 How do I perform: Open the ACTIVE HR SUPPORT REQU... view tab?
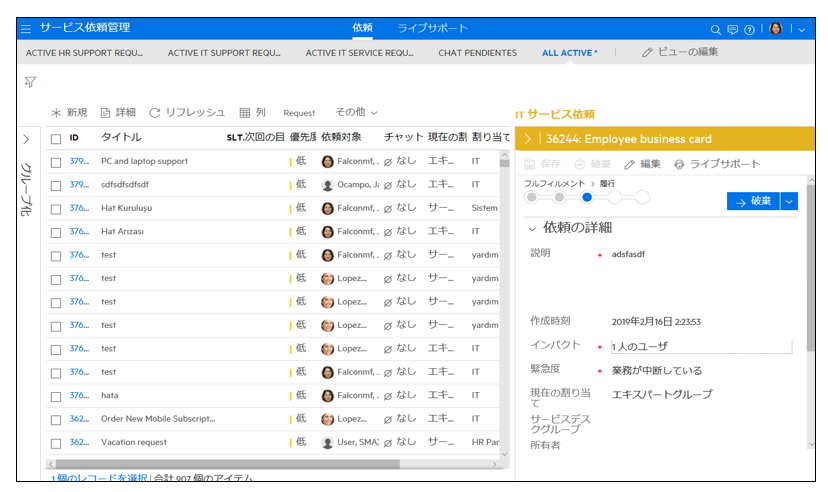pos(84,53)
